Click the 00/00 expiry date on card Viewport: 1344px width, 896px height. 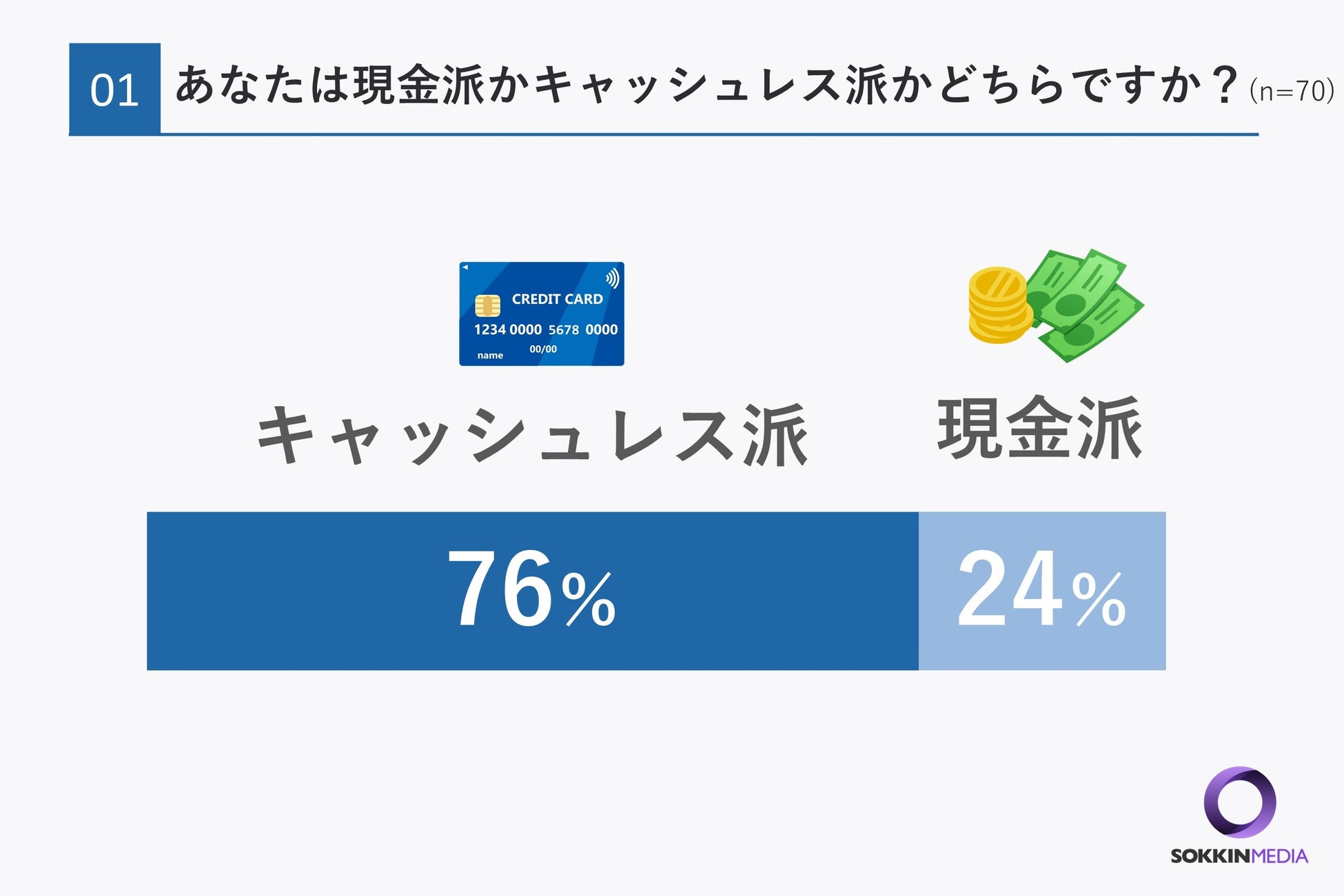click(543, 349)
